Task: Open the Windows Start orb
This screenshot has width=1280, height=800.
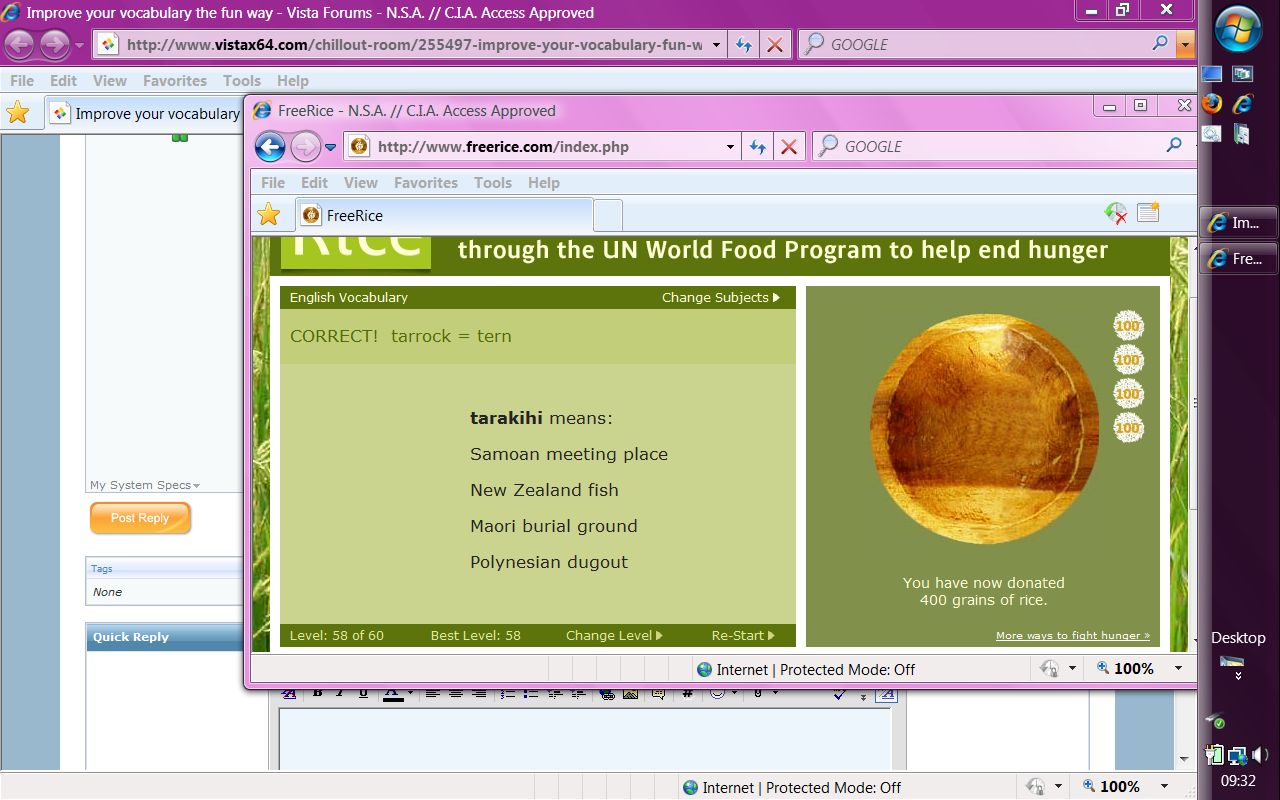Action: pos(1238,30)
